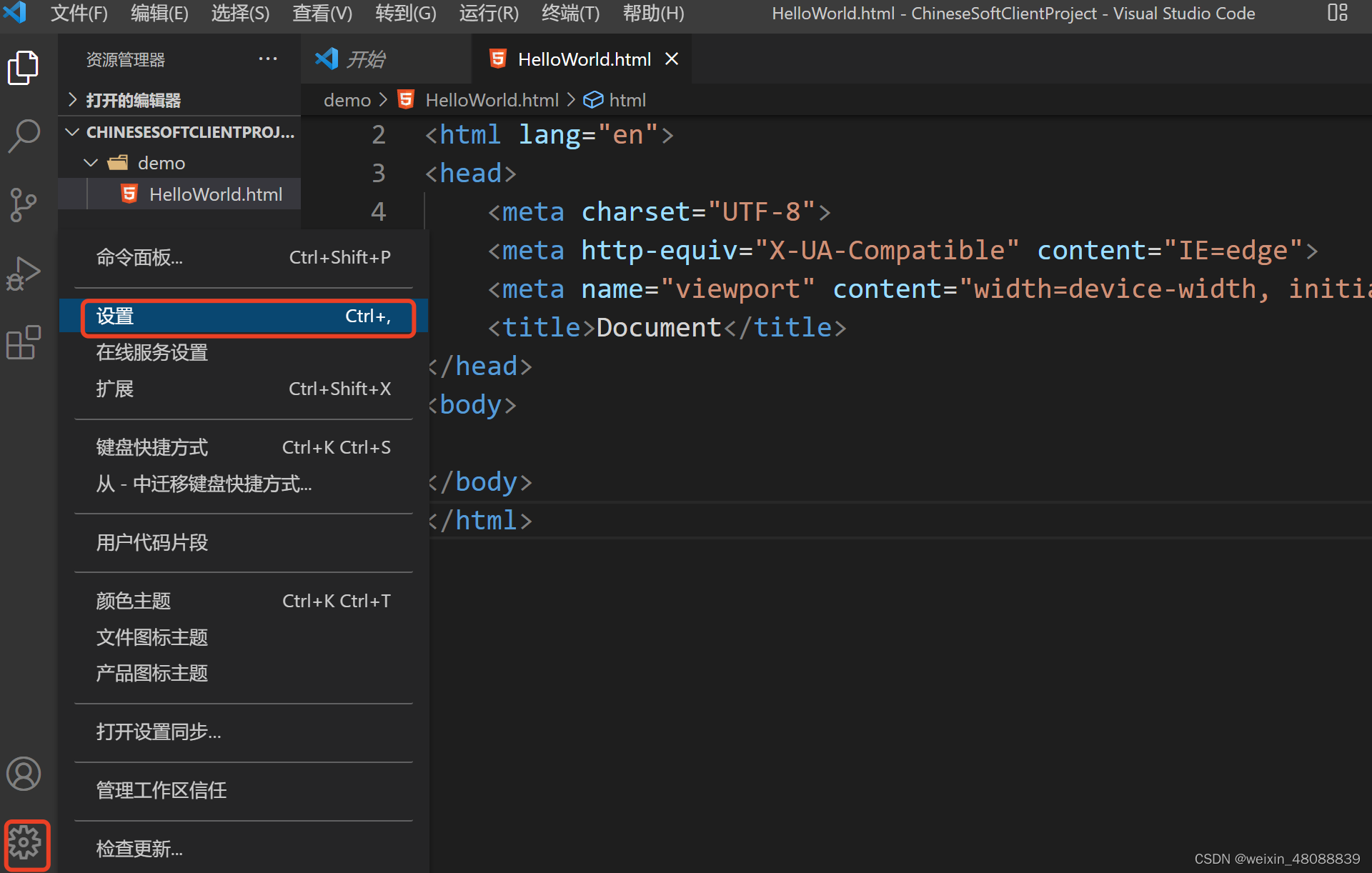Click the HelloWorld.html breadcrumb segment
The width and height of the screenshot is (1372, 873).
click(x=492, y=100)
